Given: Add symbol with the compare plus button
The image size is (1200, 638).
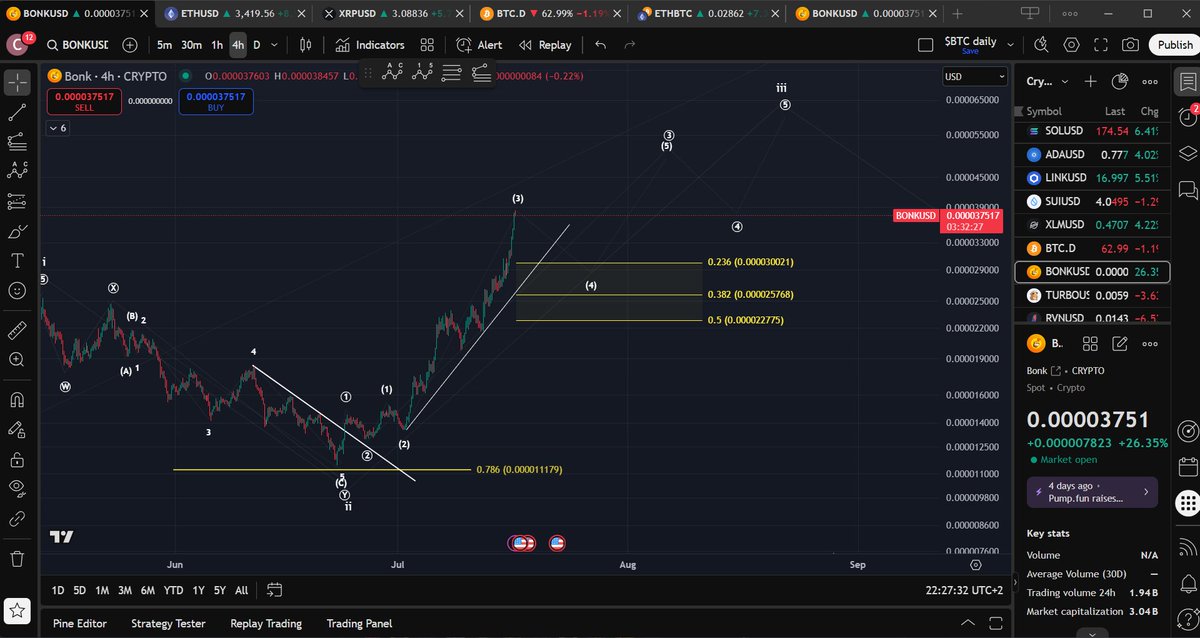Looking at the screenshot, I should point(131,45).
